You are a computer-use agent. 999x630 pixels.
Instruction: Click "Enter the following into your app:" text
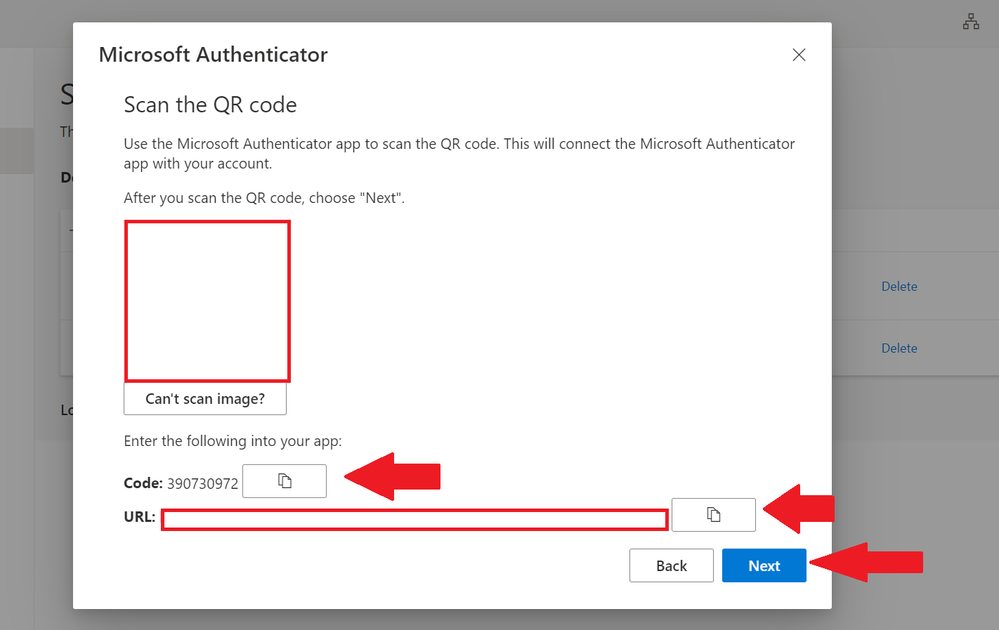(233, 441)
